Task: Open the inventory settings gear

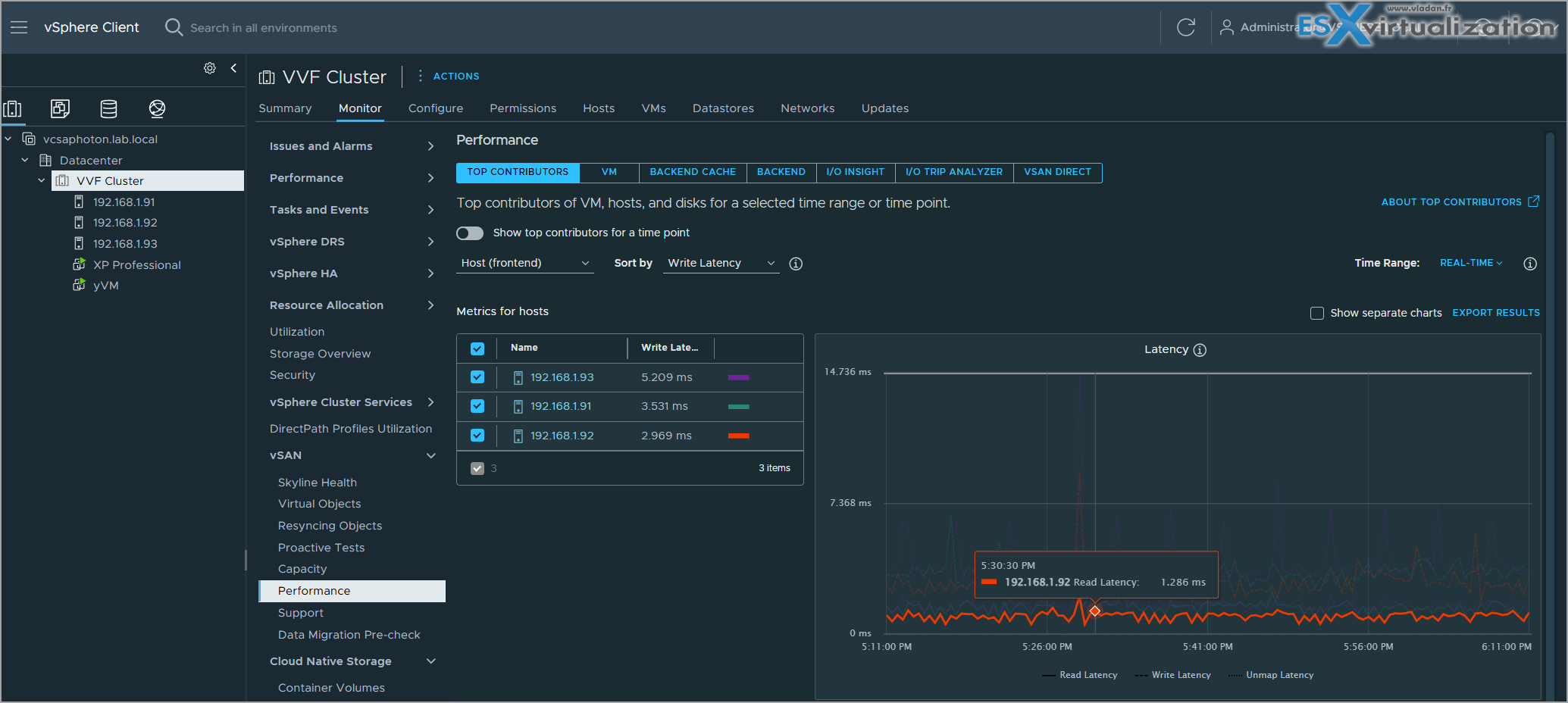Action: coord(210,68)
